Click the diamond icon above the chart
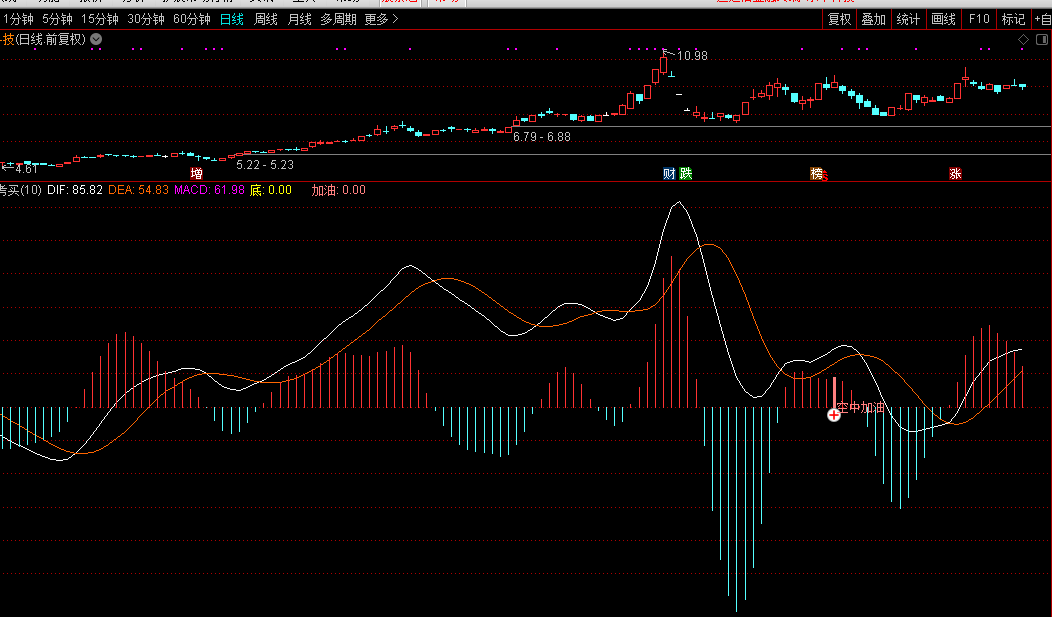Screen dimensions: 1052x617 point(1023,40)
